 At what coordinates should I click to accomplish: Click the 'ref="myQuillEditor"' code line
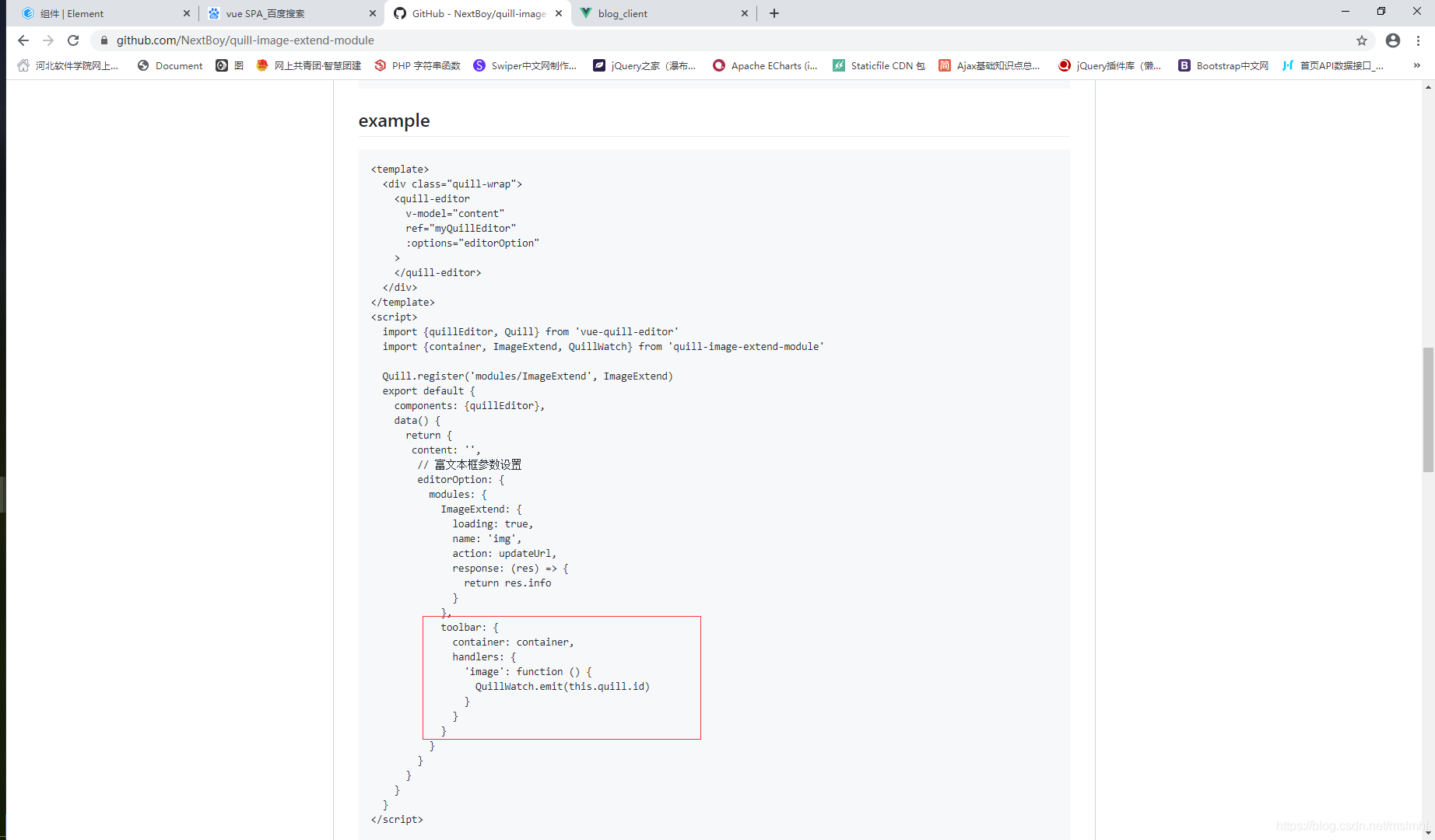point(461,229)
